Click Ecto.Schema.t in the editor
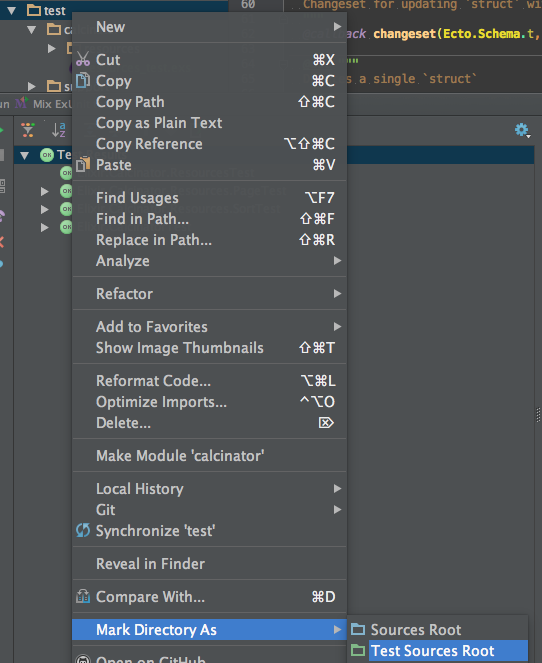This screenshot has height=663, width=542. point(487,34)
